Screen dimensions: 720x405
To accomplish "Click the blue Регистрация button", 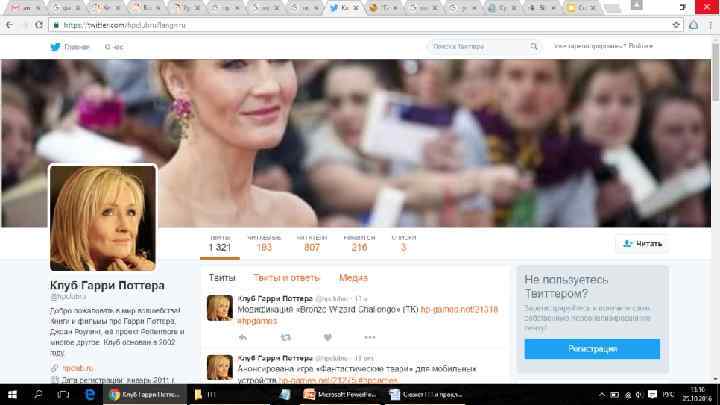I will [592, 349].
